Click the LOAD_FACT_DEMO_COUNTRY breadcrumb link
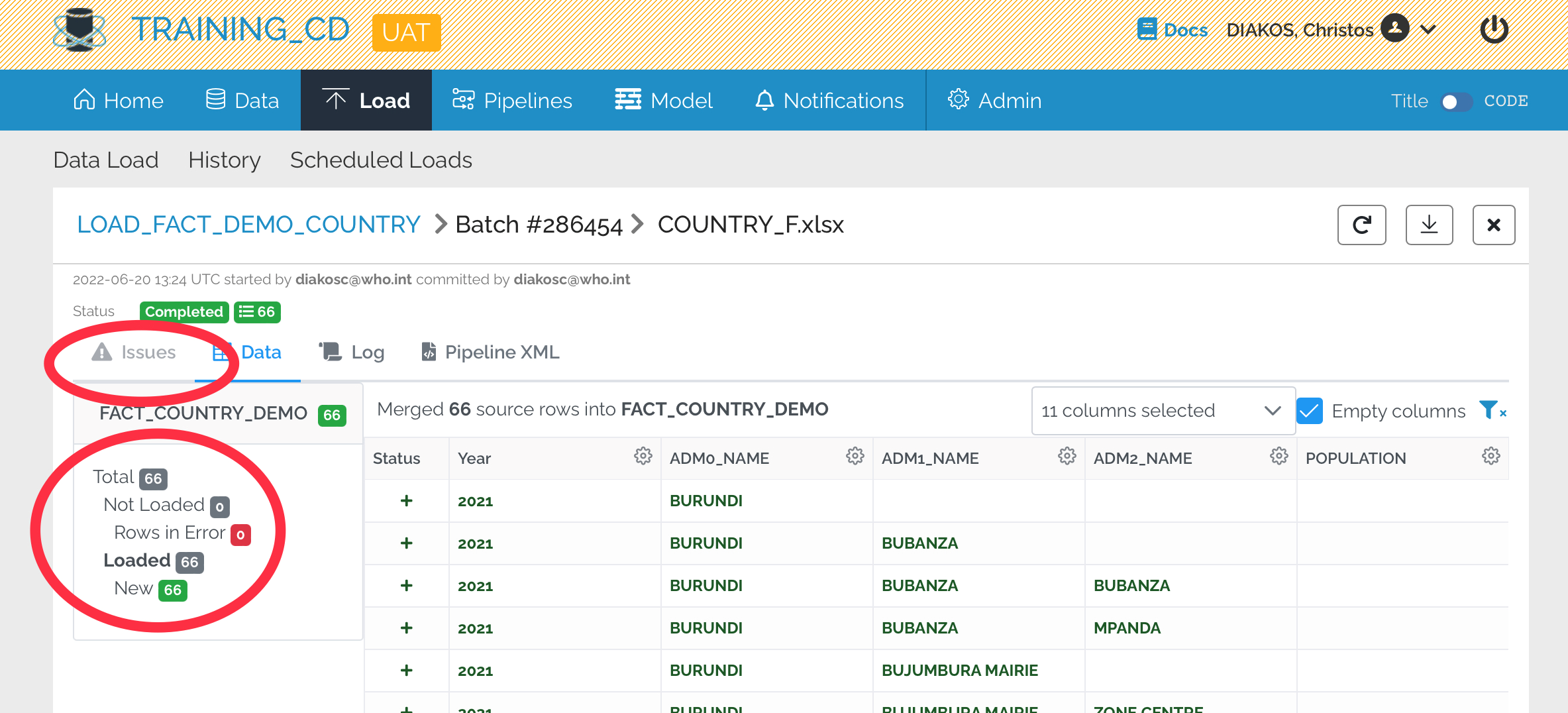The width and height of the screenshot is (1568, 713). coord(248,225)
